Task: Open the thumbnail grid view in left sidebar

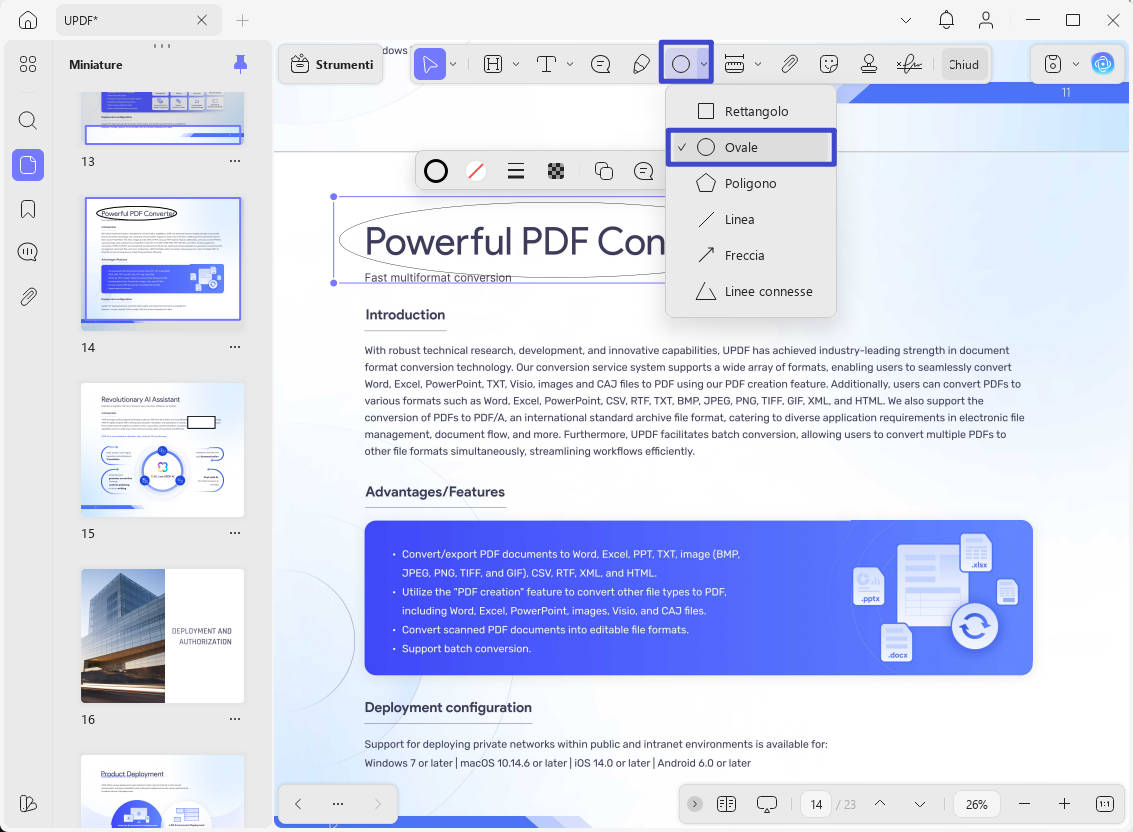Action: [27, 64]
